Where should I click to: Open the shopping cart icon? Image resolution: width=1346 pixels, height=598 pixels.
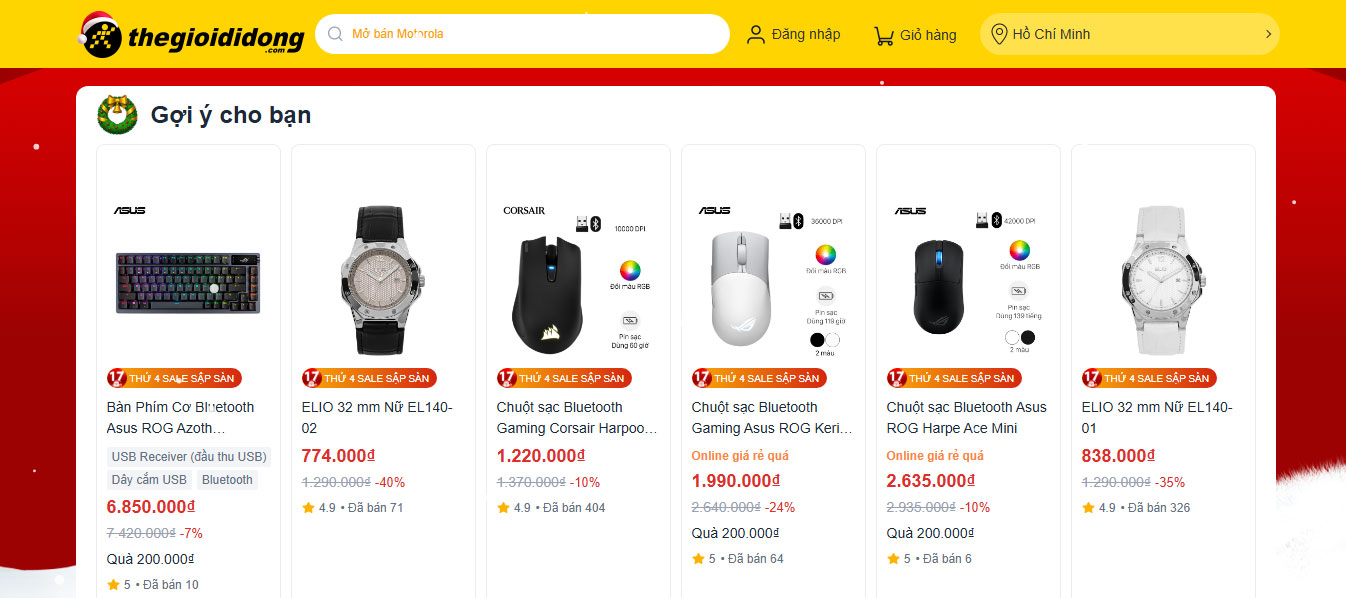click(884, 36)
